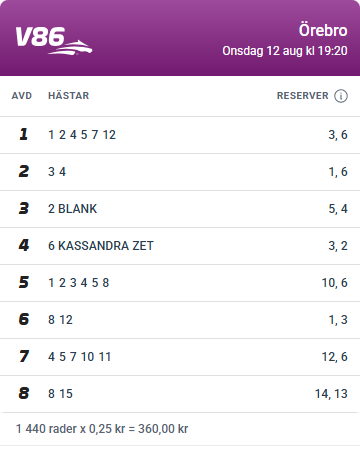Click the avdelning 6 number icon
Screen dimensions: 360x449
[x=24, y=319]
